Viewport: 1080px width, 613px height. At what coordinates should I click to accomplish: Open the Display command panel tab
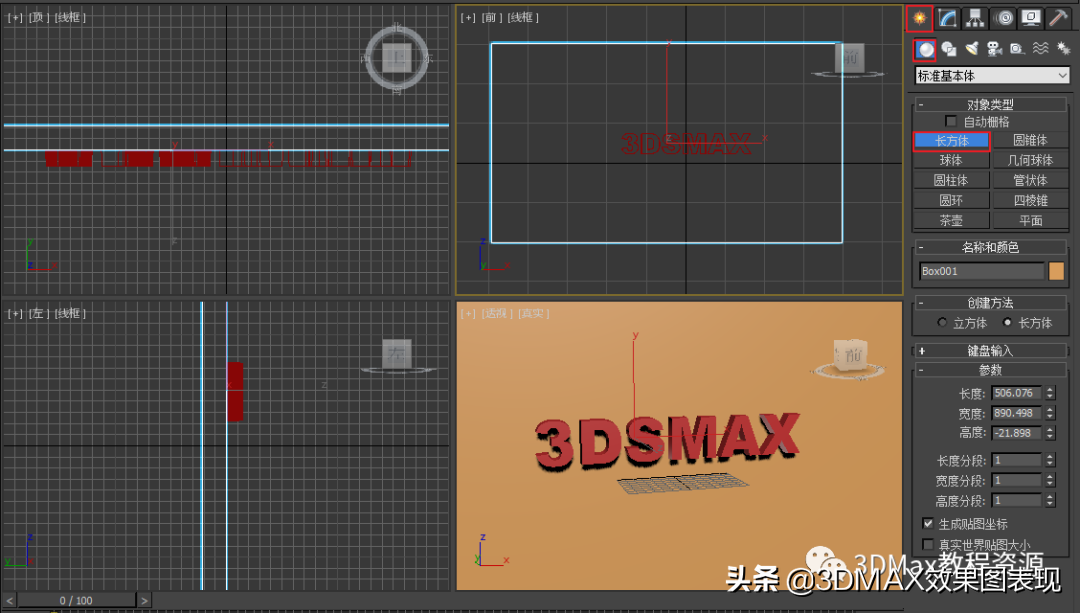coord(1031,18)
